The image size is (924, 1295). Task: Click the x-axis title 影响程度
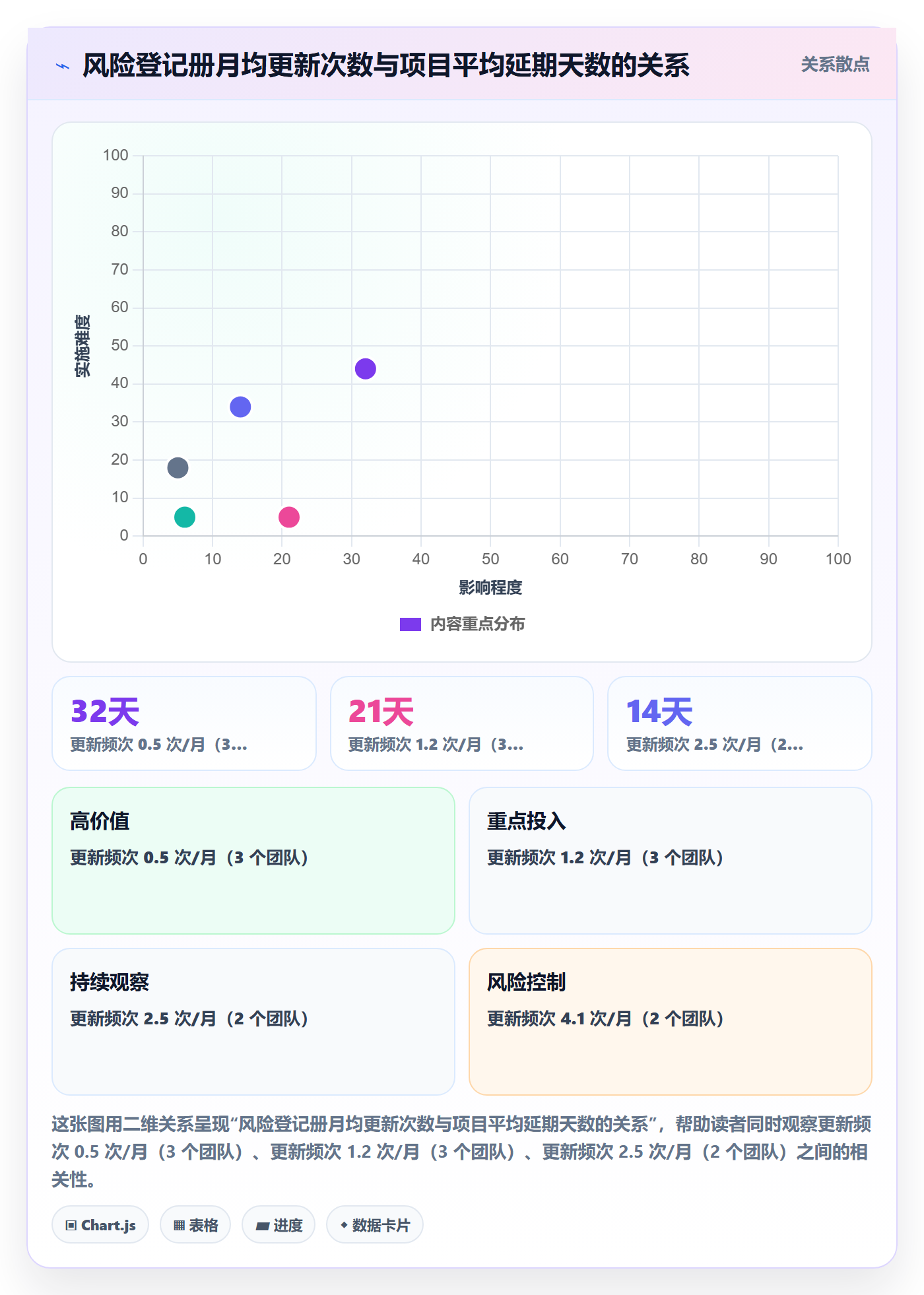(x=490, y=587)
